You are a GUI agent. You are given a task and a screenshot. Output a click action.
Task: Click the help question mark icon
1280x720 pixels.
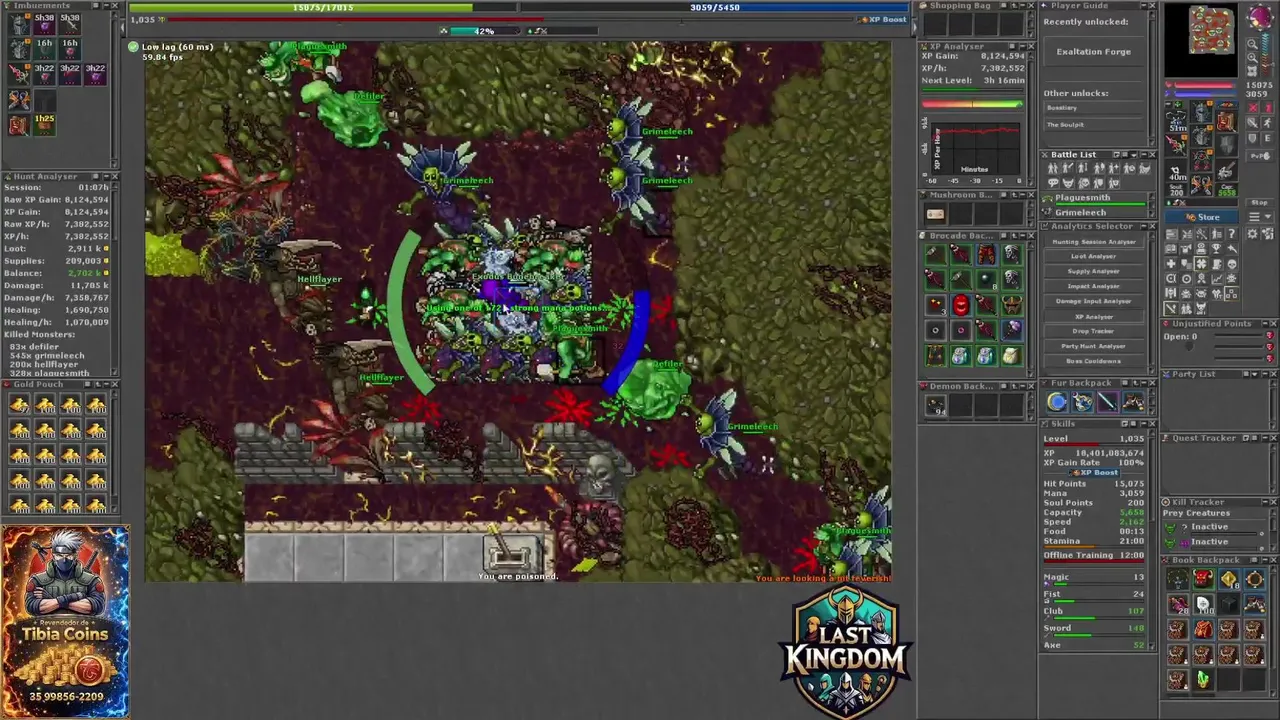point(1232,234)
